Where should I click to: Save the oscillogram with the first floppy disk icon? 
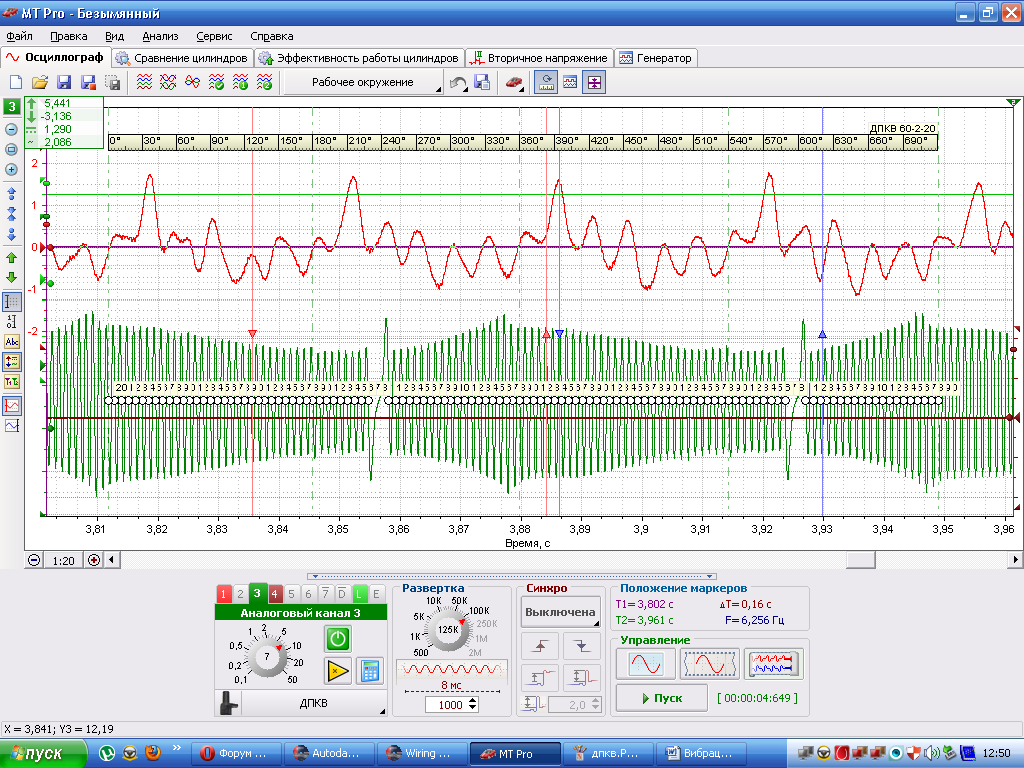tap(64, 82)
